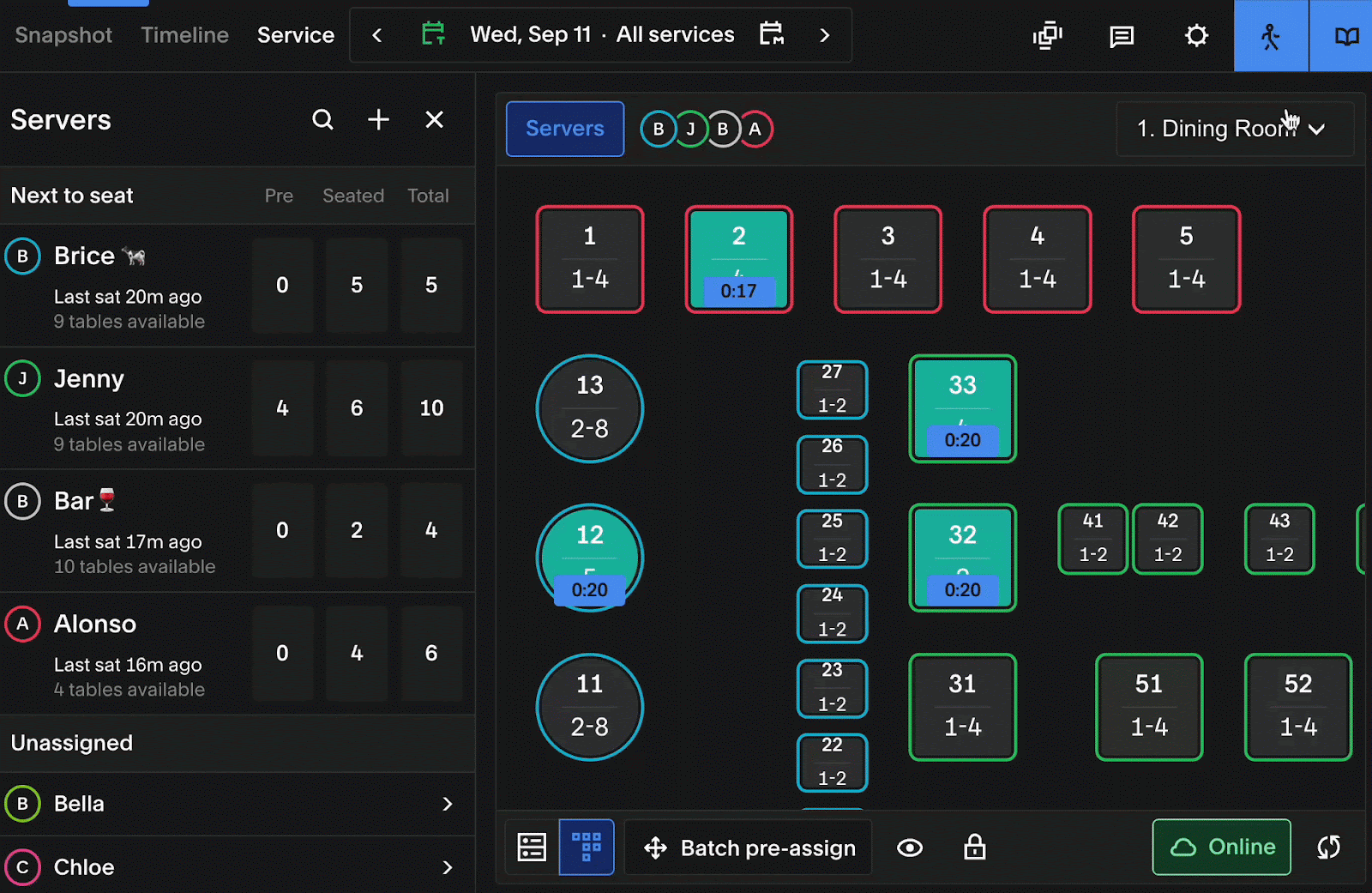The width and height of the screenshot is (1372, 893).
Task: Click Brice's Seated count cell
Action: (357, 285)
